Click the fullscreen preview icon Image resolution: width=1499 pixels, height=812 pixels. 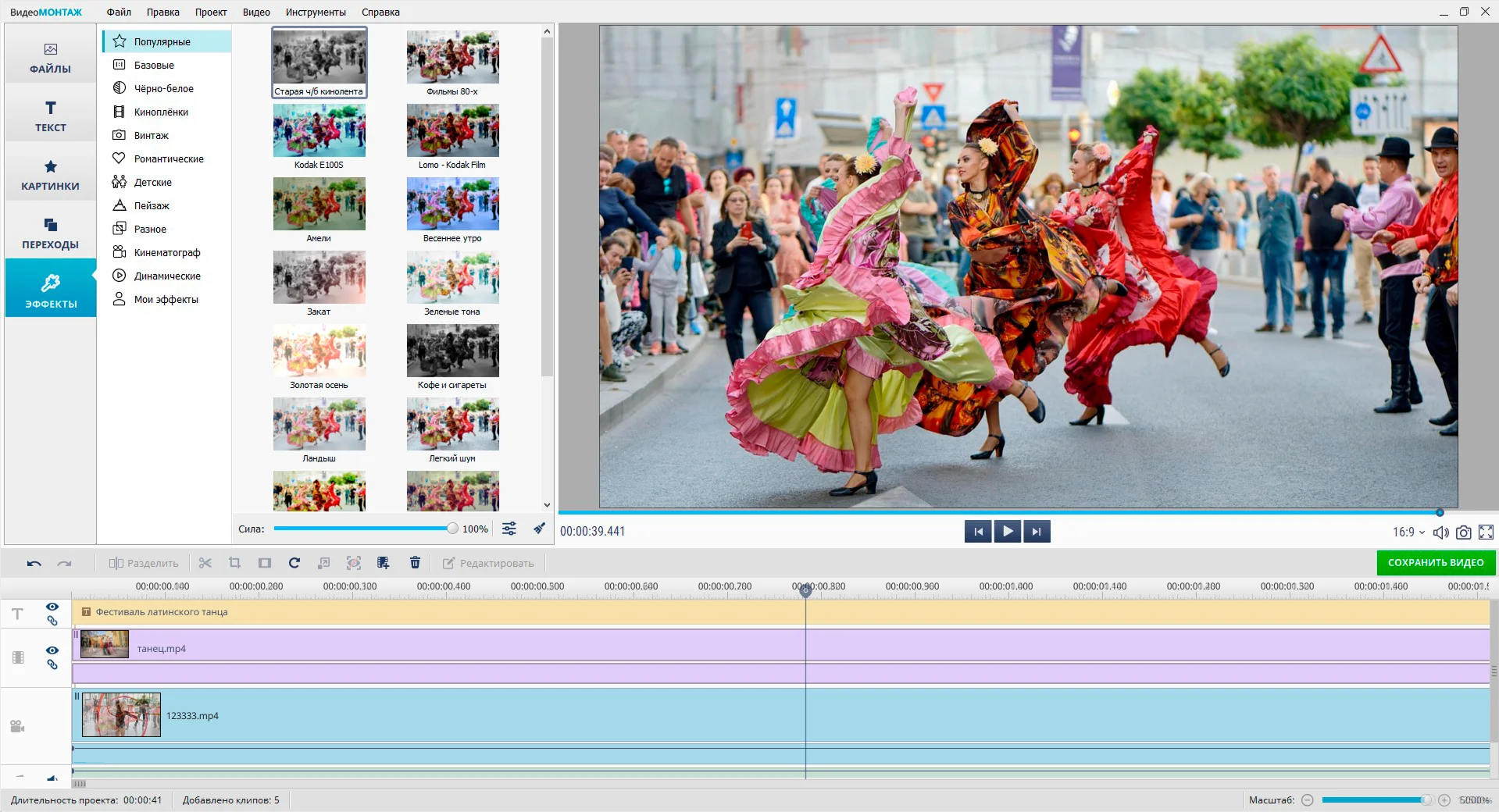click(x=1487, y=532)
